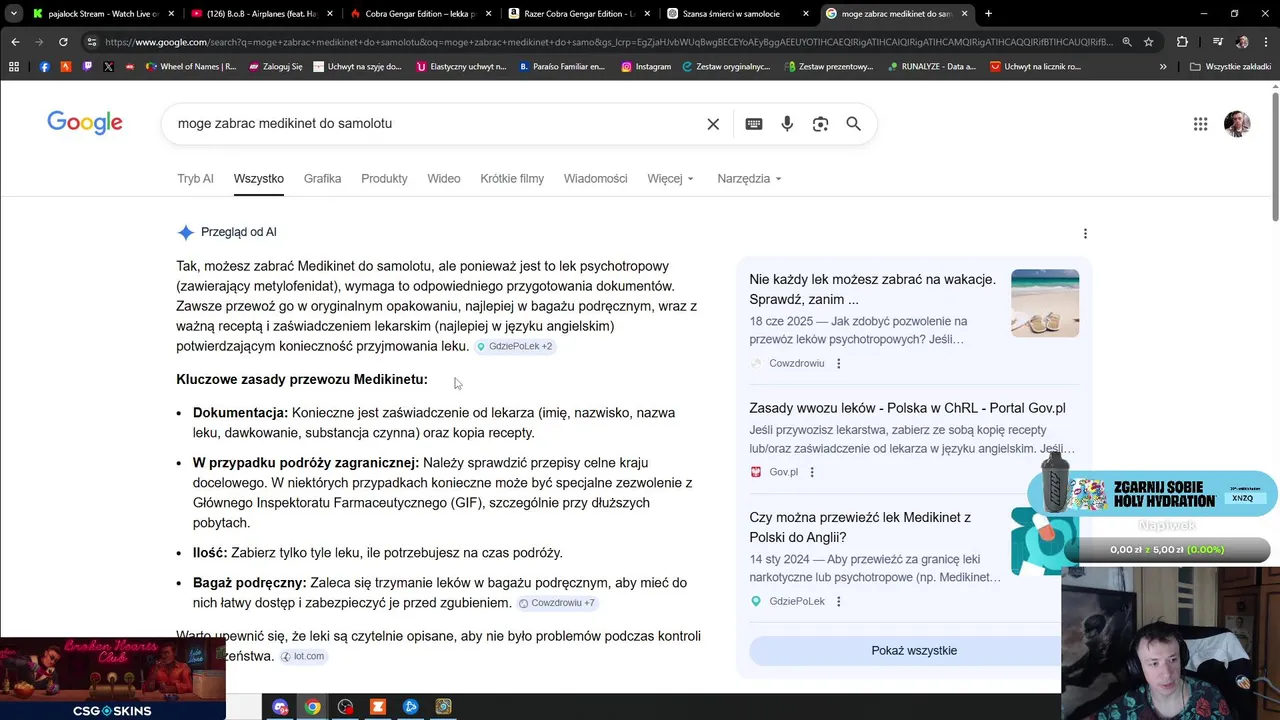This screenshot has height=720, width=1280.
Task: Open options for the Gov.pl source
Action: click(x=811, y=472)
